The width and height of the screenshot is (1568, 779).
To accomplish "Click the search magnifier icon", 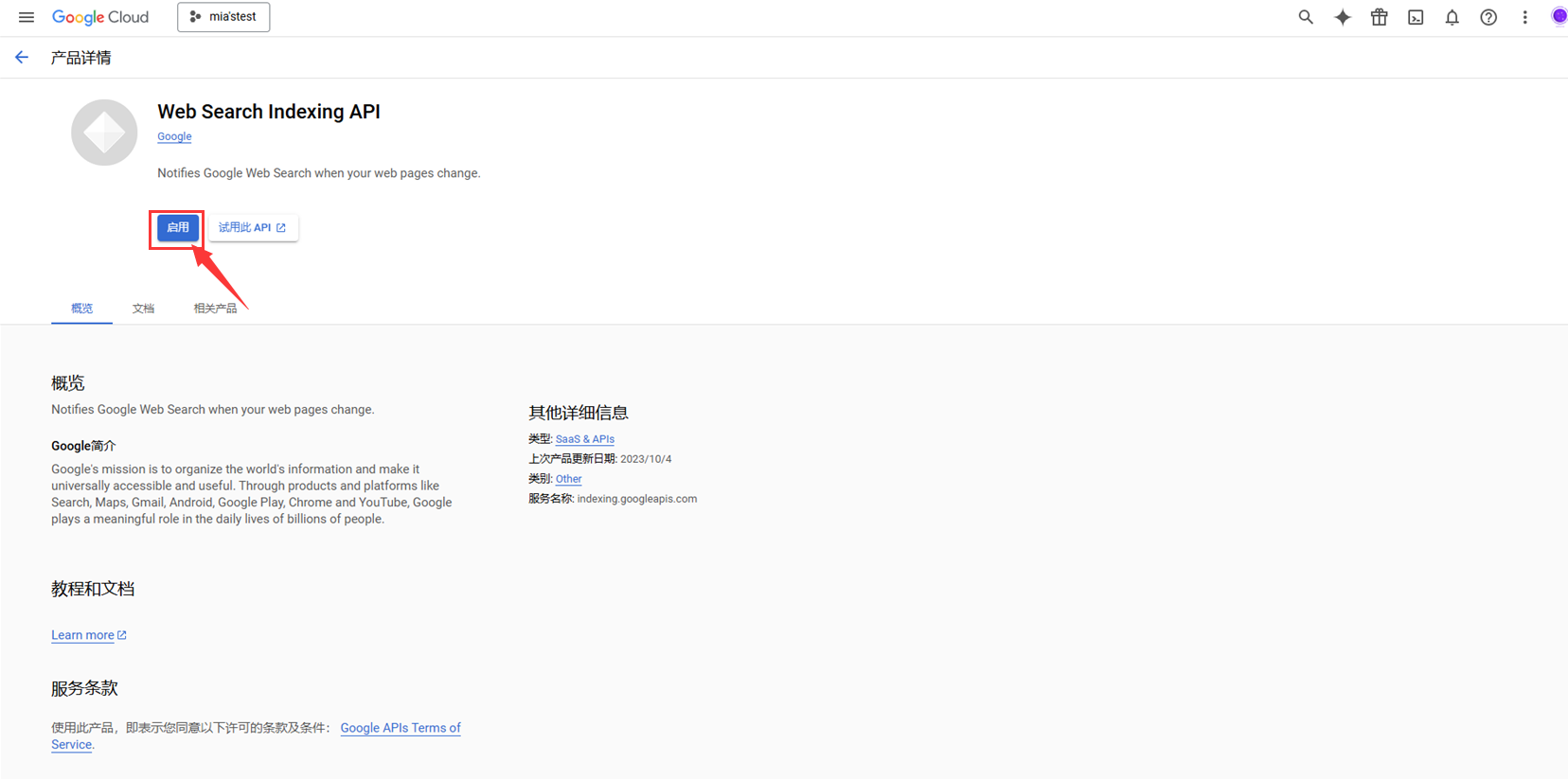I will (1306, 17).
